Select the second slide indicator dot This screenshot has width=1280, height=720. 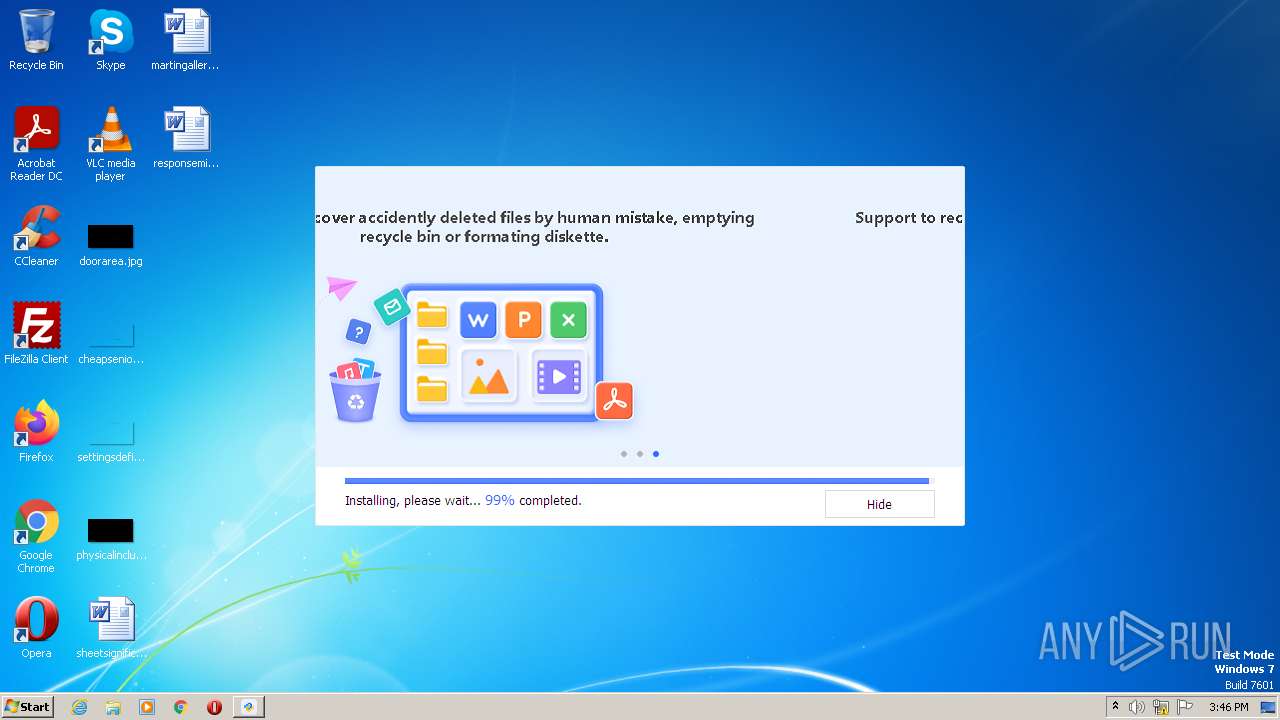[640, 454]
